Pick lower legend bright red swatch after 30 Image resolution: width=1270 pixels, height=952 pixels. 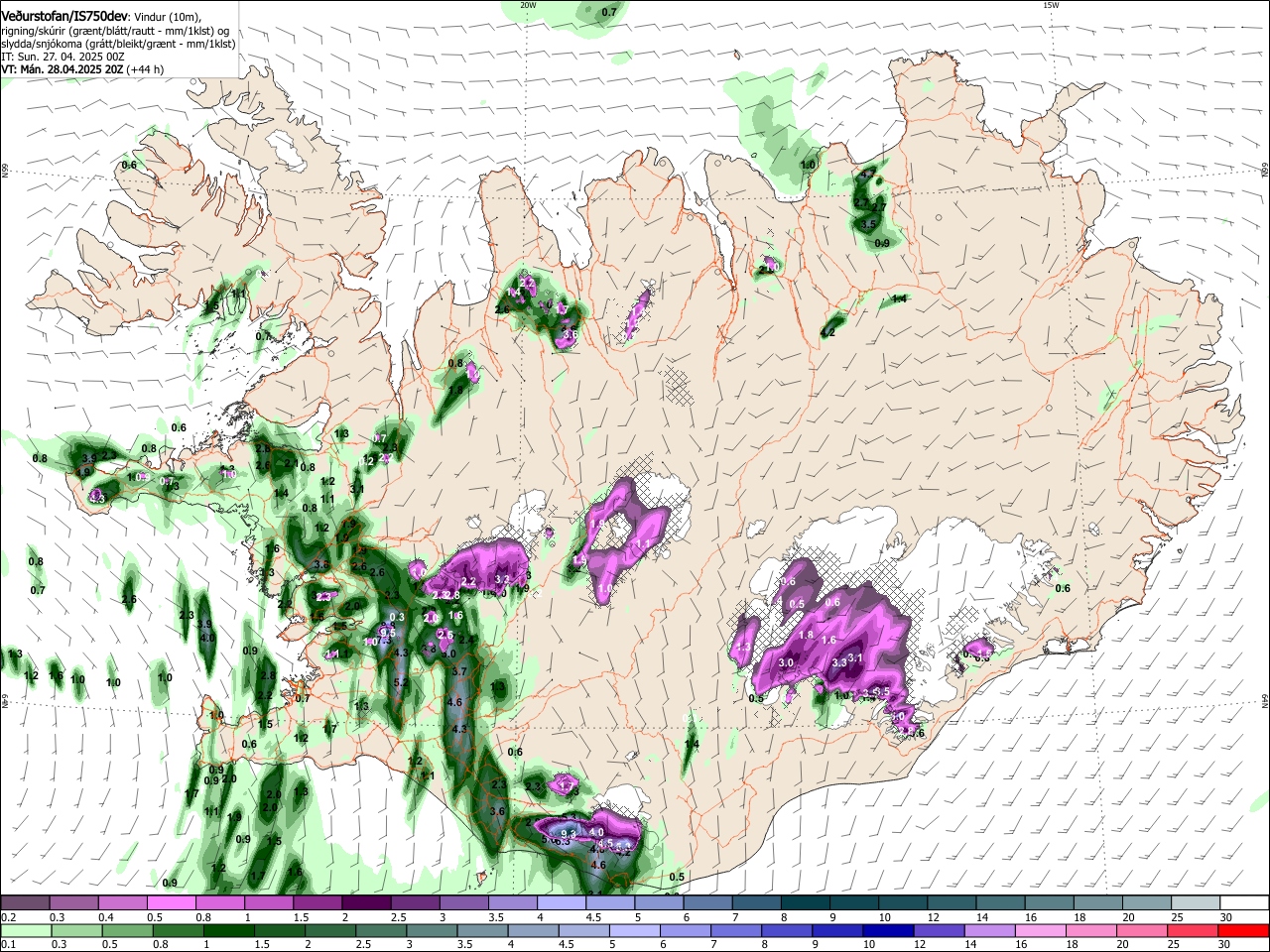[1244, 930]
